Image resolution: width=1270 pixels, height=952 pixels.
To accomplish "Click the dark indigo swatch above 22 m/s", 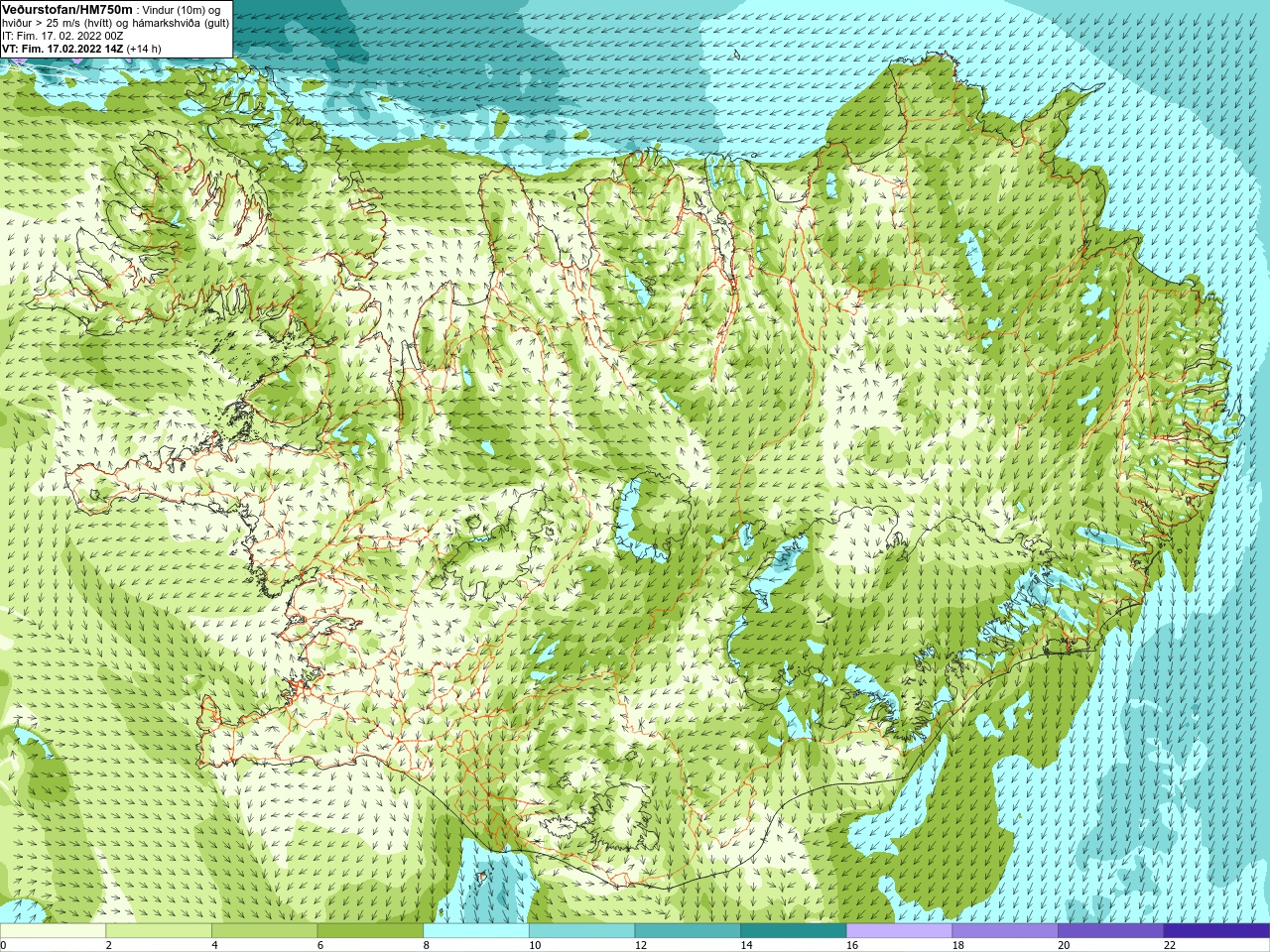I will coord(1217,931).
